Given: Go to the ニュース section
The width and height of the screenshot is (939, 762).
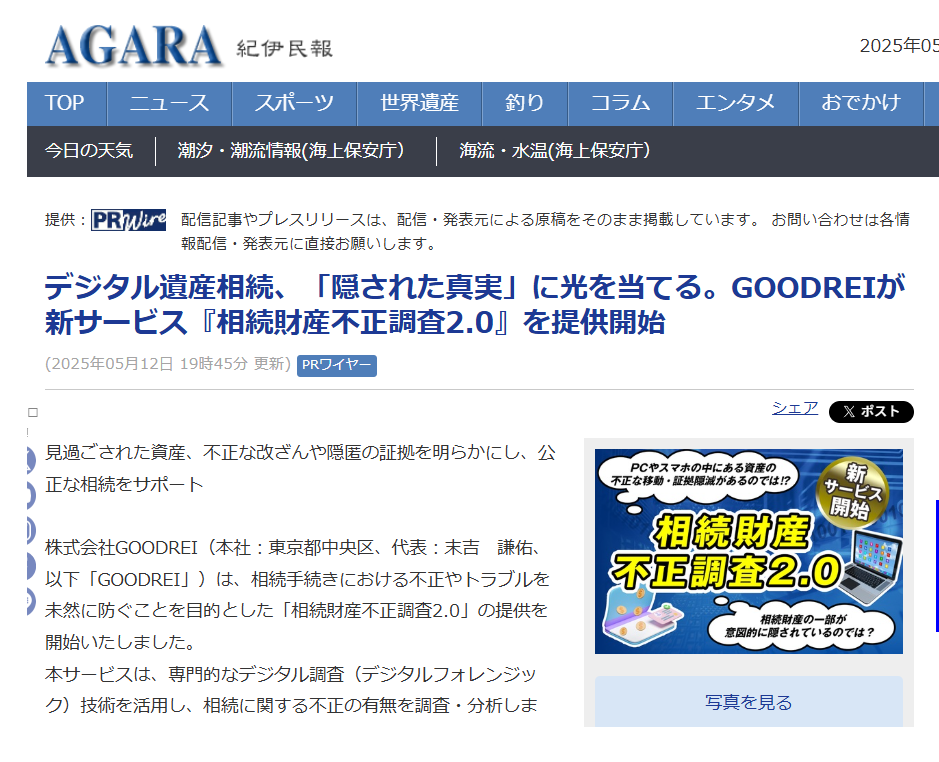Looking at the screenshot, I should pyautogui.click(x=169, y=103).
